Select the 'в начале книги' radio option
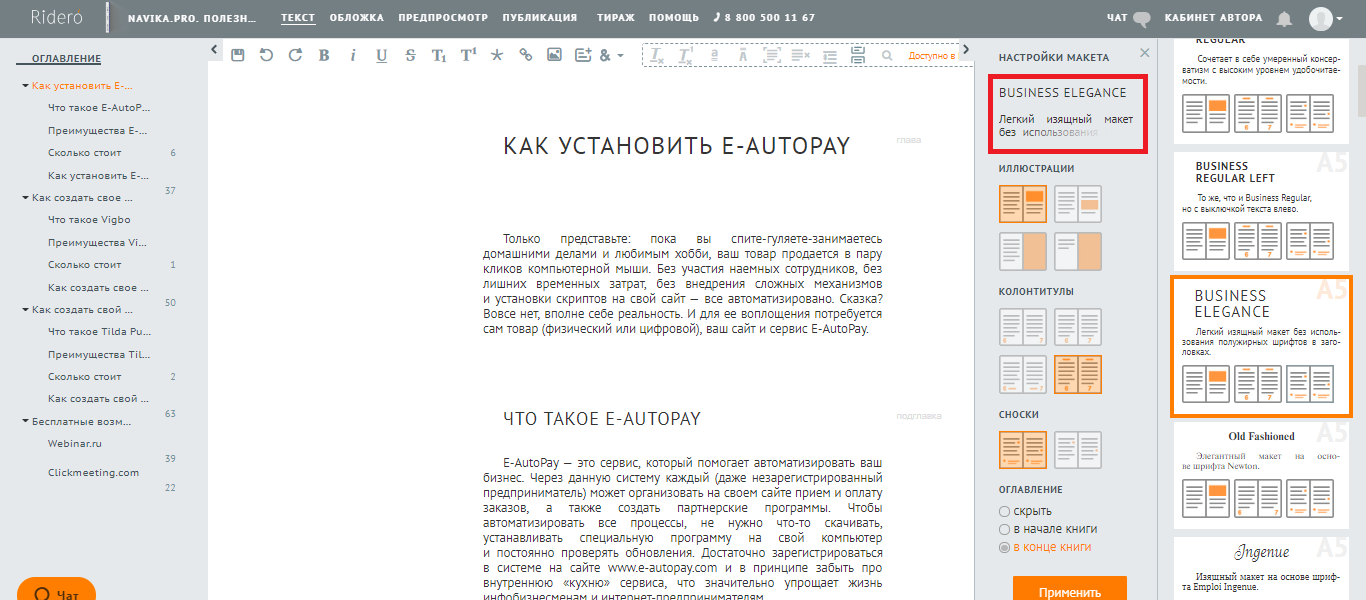Screen dimensions: 1366x600 (1005, 529)
